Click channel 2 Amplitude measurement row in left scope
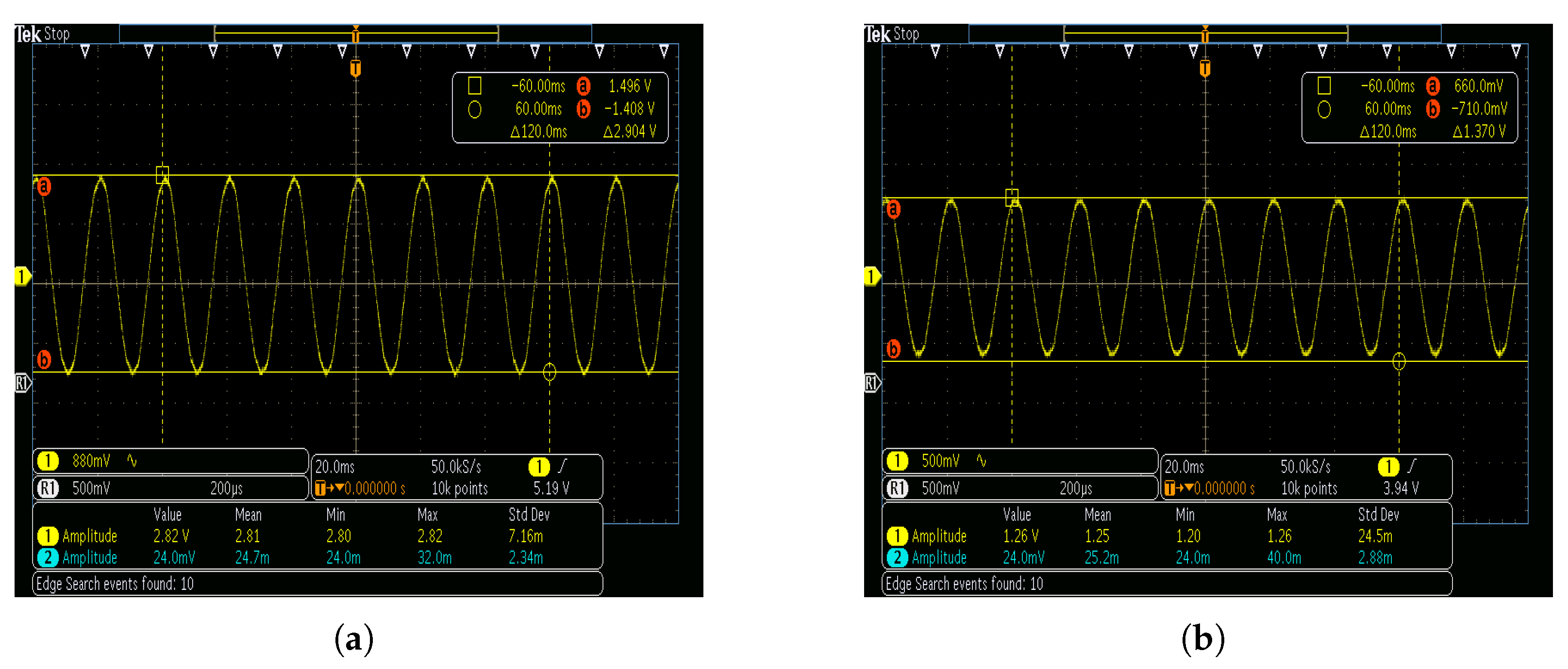1568x669 pixels. (x=90, y=558)
